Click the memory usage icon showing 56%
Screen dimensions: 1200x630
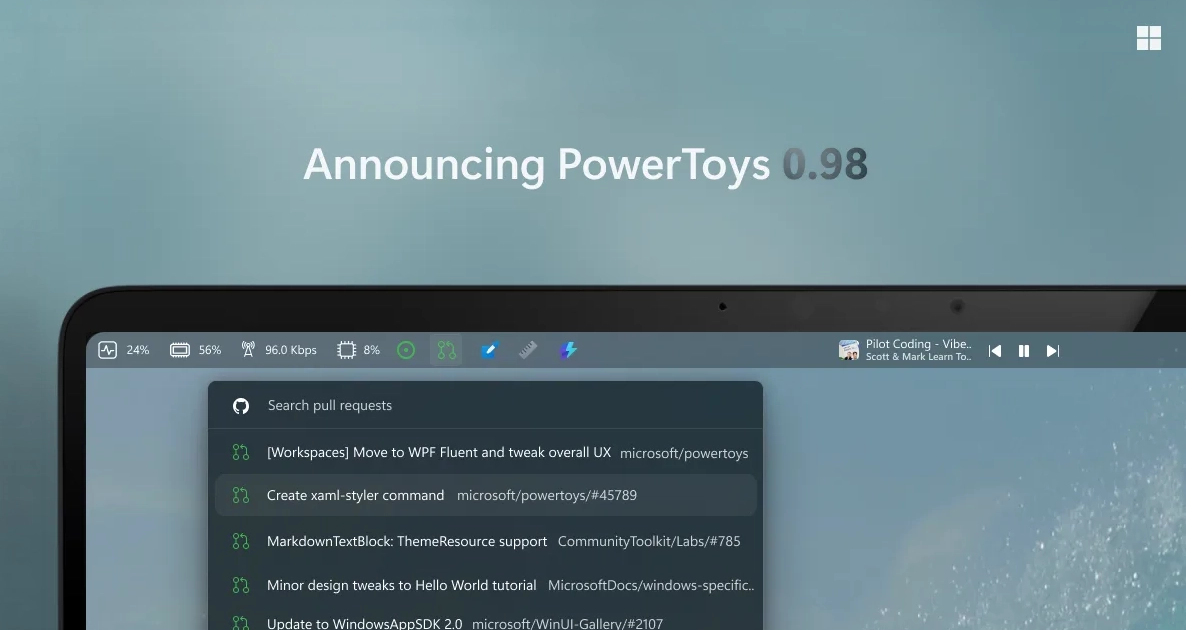180,350
